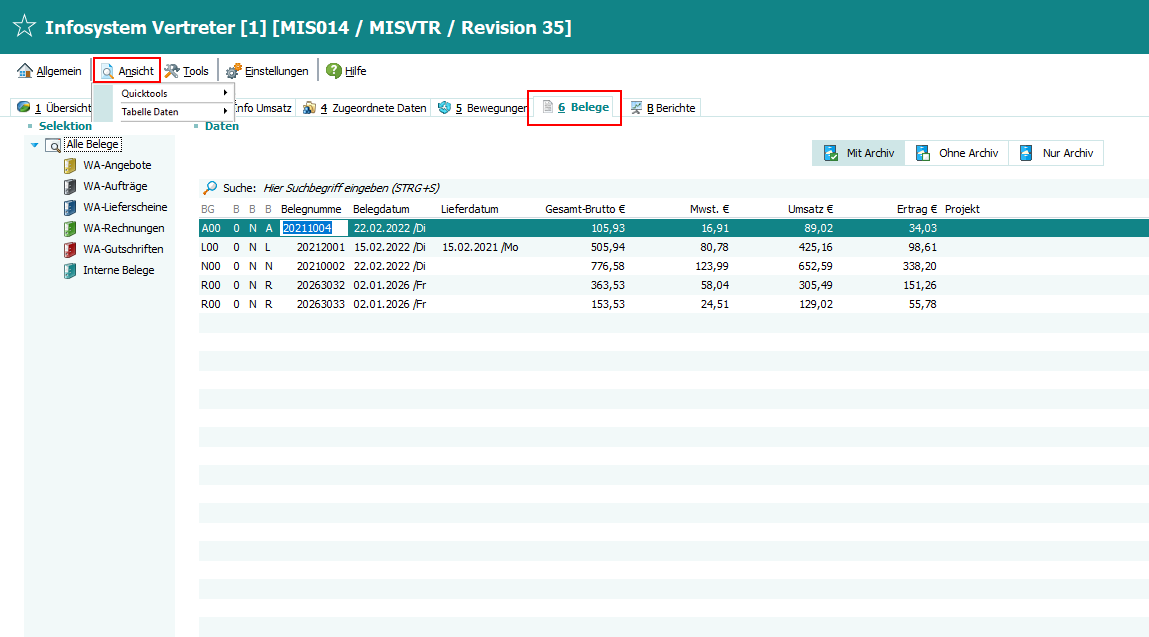This screenshot has height=637, width=1149.
Task: Open the Einstellungen toolbar button
Action: [267, 71]
